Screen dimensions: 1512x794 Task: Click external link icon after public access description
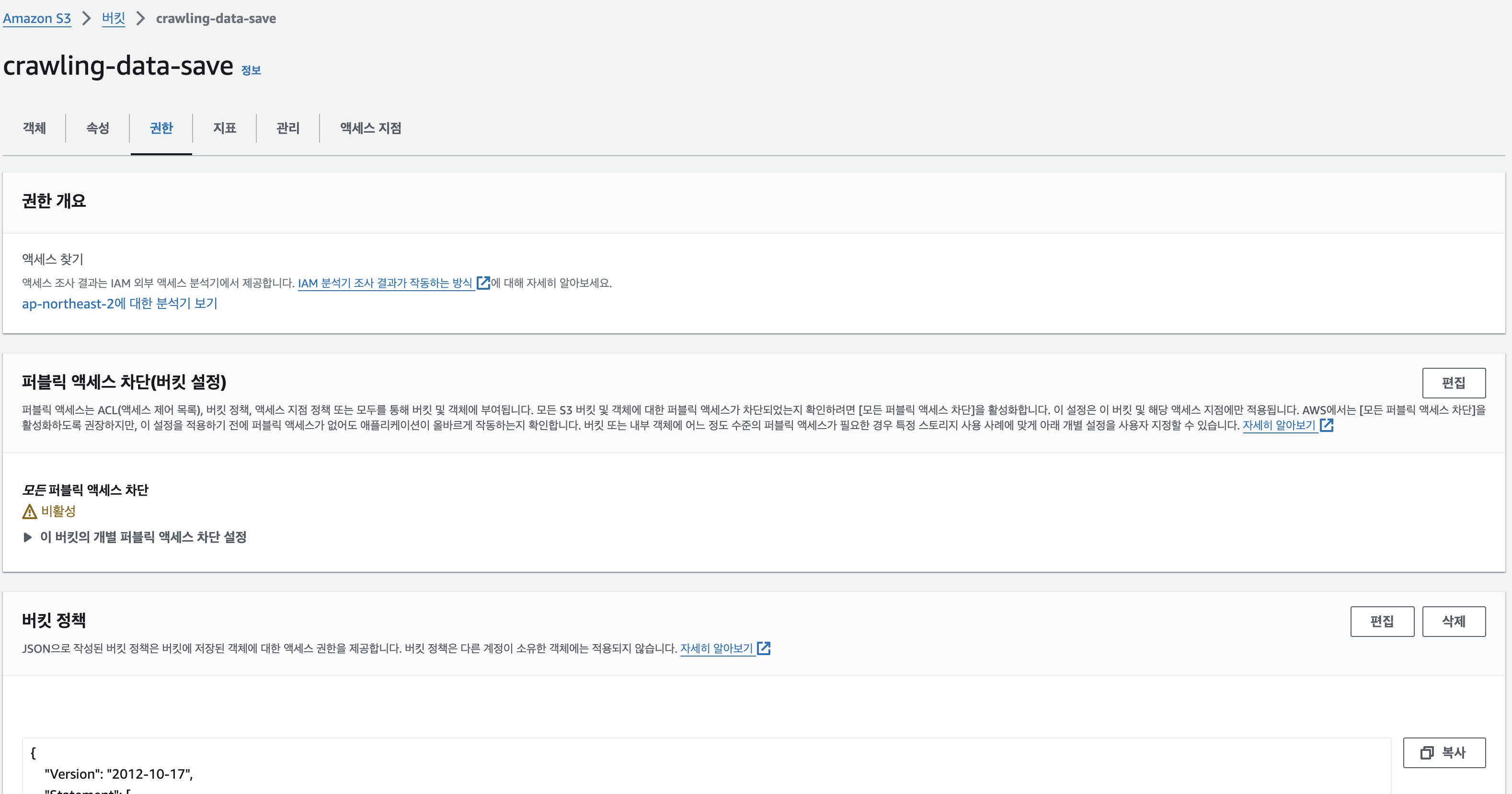click(1326, 425)
